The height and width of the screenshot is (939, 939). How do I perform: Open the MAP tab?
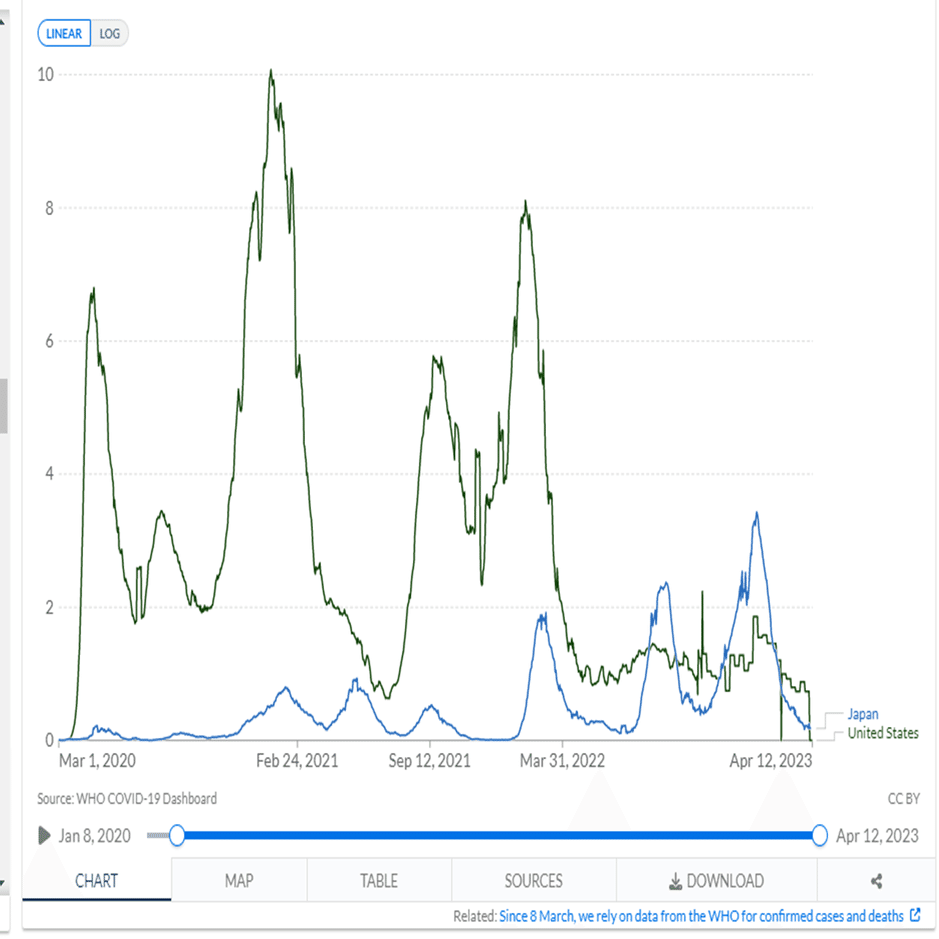point(239,881)
